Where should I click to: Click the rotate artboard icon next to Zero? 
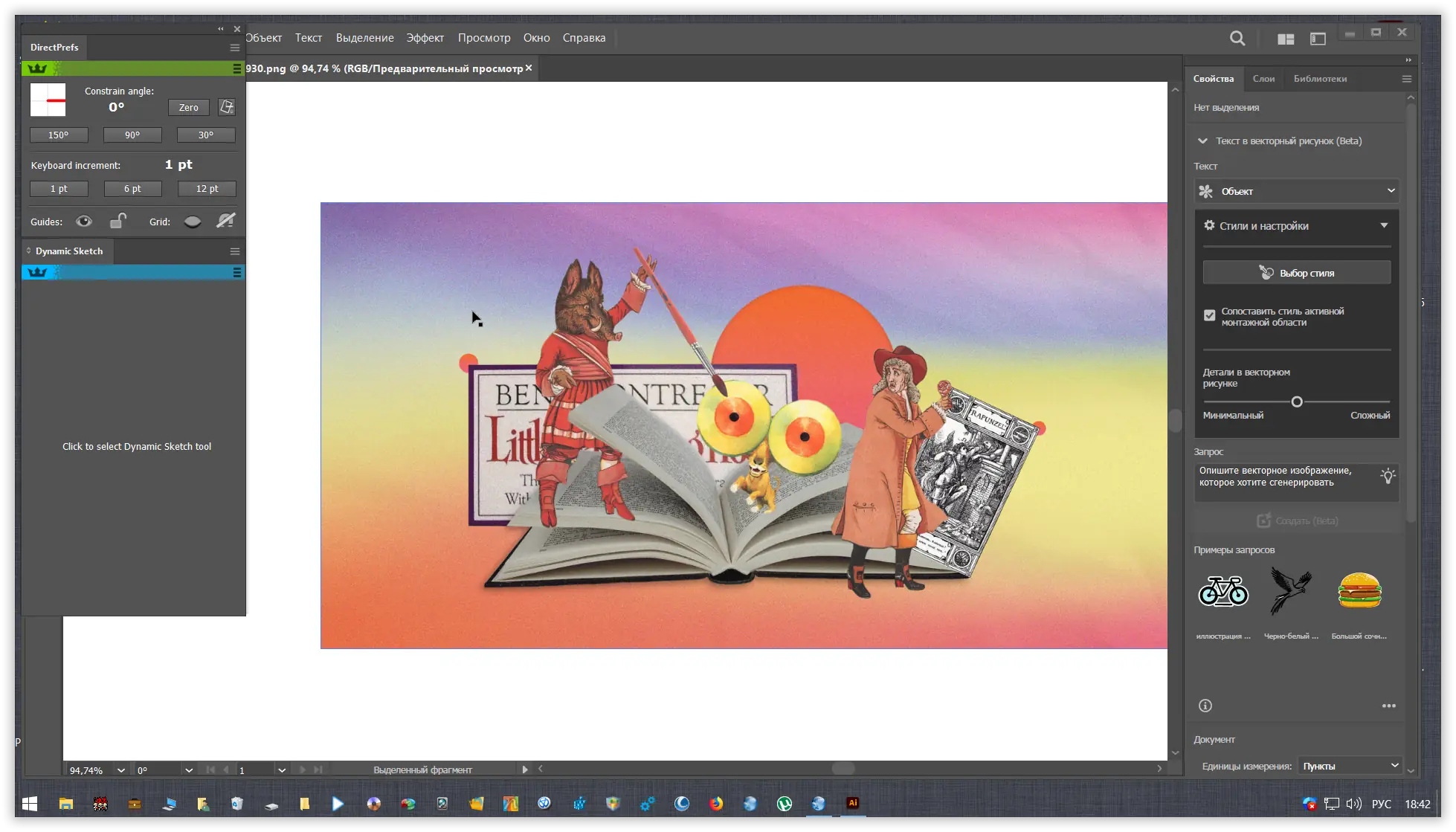227,107
